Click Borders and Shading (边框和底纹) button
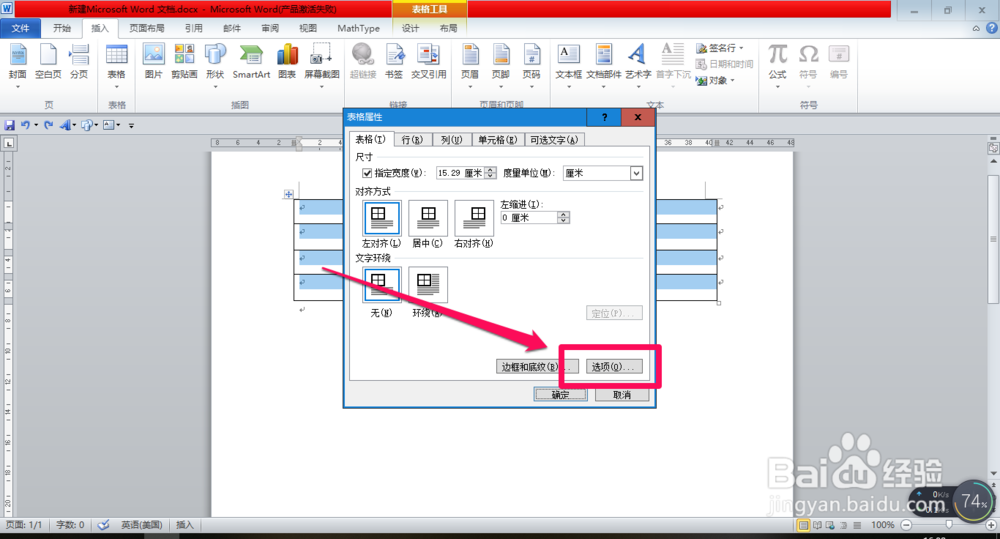This screenshot has height=539, width=1000. (x=537, y=367)
